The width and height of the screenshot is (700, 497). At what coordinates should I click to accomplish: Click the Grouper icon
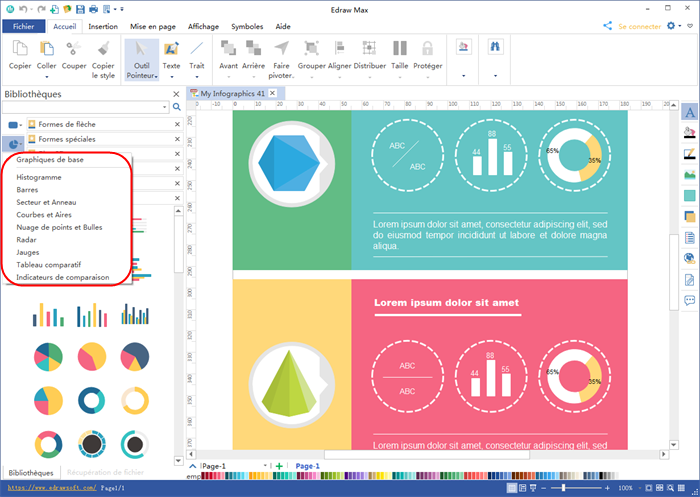(312, 49)
